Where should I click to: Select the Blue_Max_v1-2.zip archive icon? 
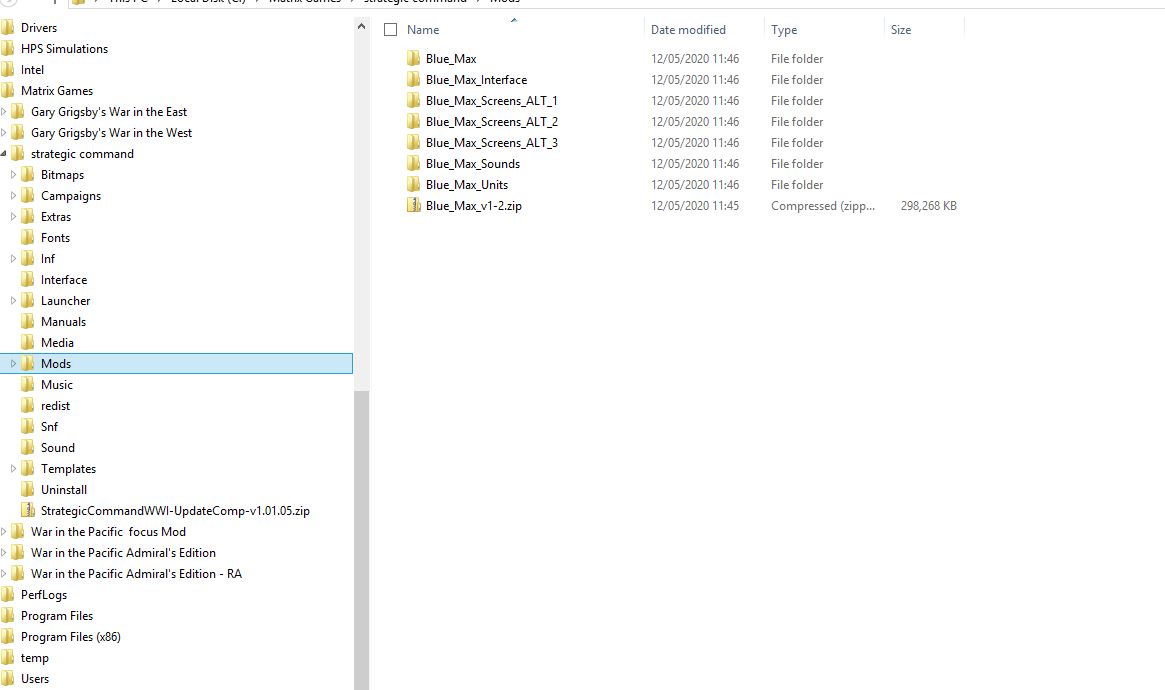[x=414, y=206]
